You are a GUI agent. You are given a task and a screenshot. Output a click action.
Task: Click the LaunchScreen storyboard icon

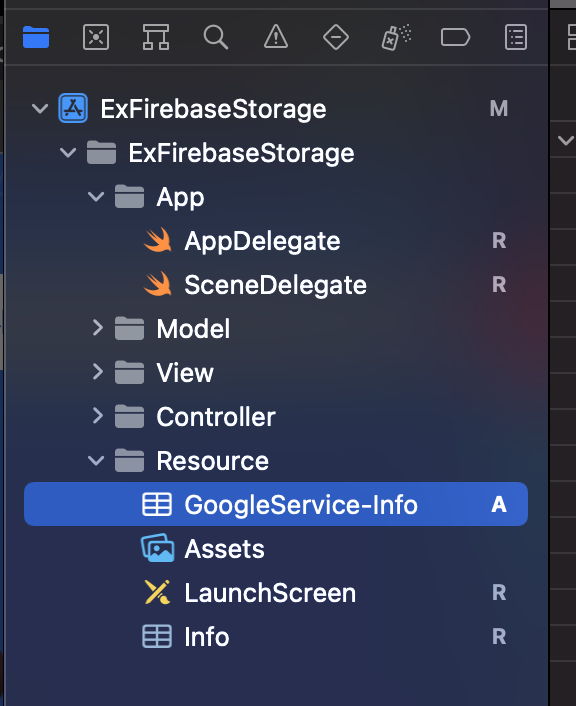157,592
